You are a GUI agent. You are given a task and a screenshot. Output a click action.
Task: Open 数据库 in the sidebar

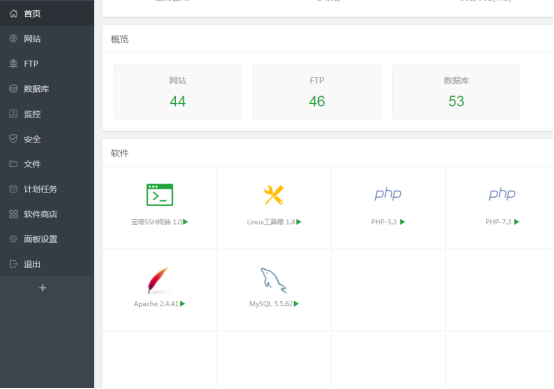[47, 89]
